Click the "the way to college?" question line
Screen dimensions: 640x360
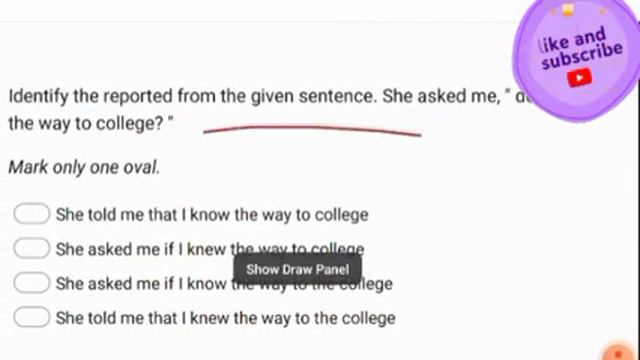(91, 123)
